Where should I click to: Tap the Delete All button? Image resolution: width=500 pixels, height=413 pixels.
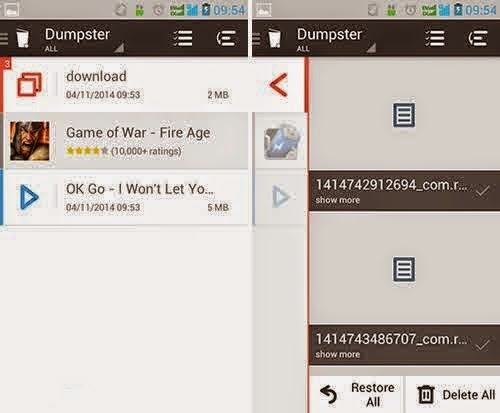tap(454, 395)
